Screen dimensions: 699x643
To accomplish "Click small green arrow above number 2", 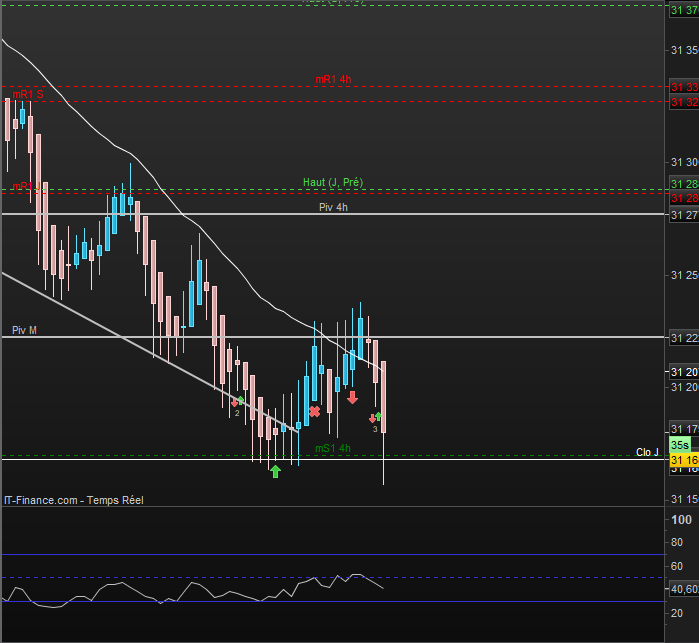I will [x=241, y=400].
